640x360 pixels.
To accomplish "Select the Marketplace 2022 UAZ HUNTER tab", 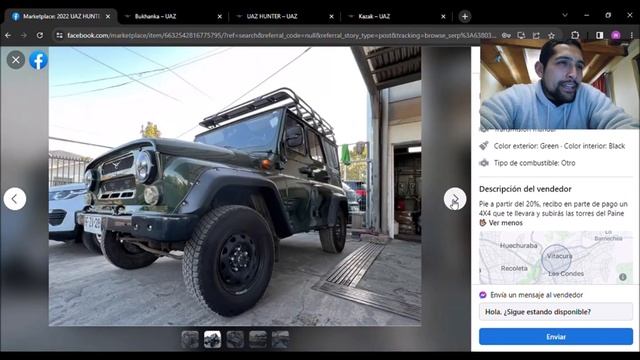I will pos(61,16).
